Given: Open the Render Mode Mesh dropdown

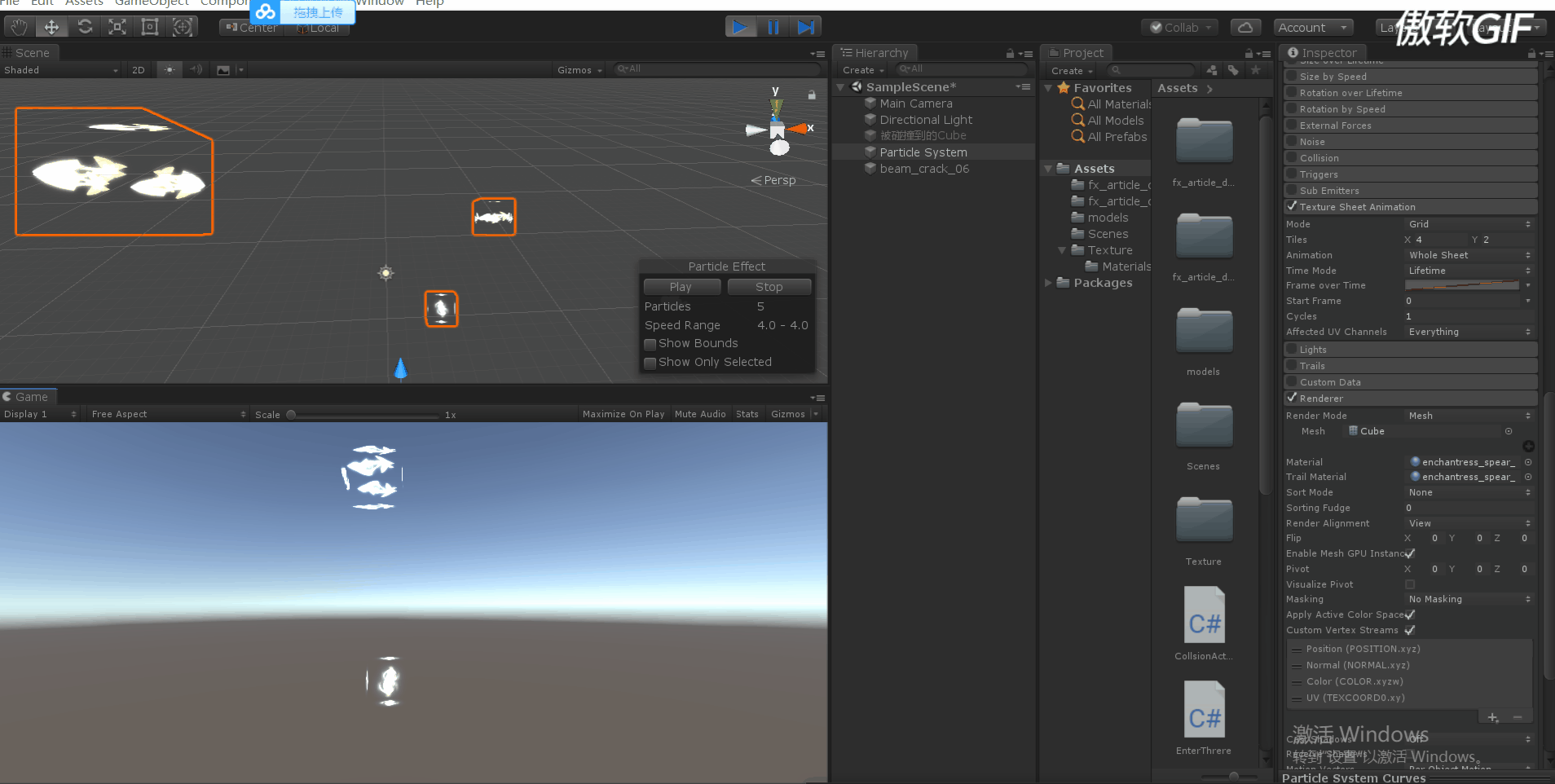Looking at the screenshot, I should [1469, 416].
